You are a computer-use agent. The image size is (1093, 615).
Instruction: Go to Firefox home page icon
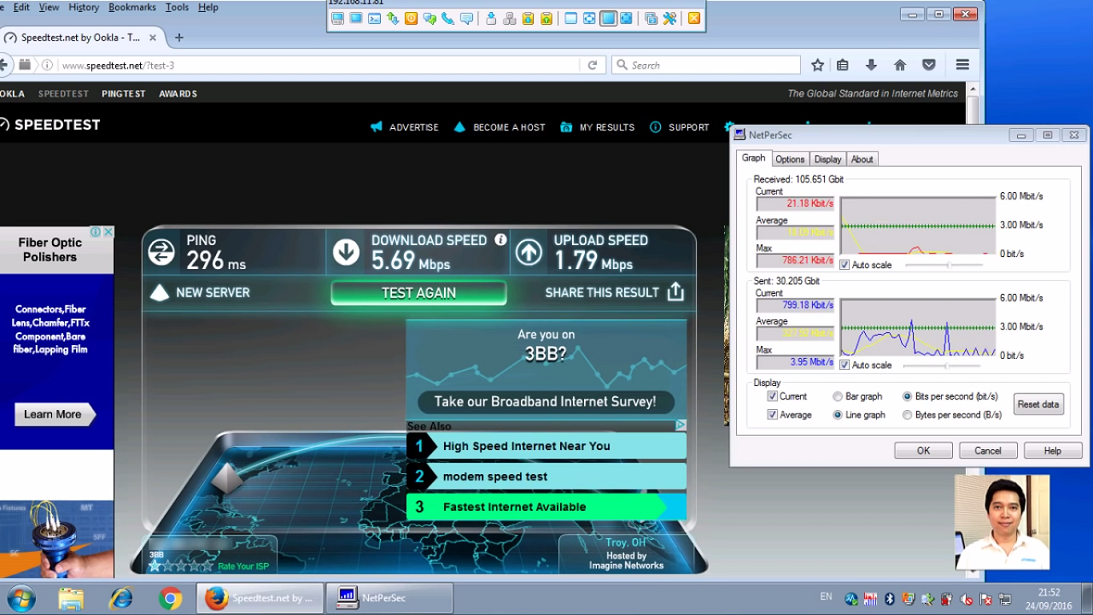(900, 65)
